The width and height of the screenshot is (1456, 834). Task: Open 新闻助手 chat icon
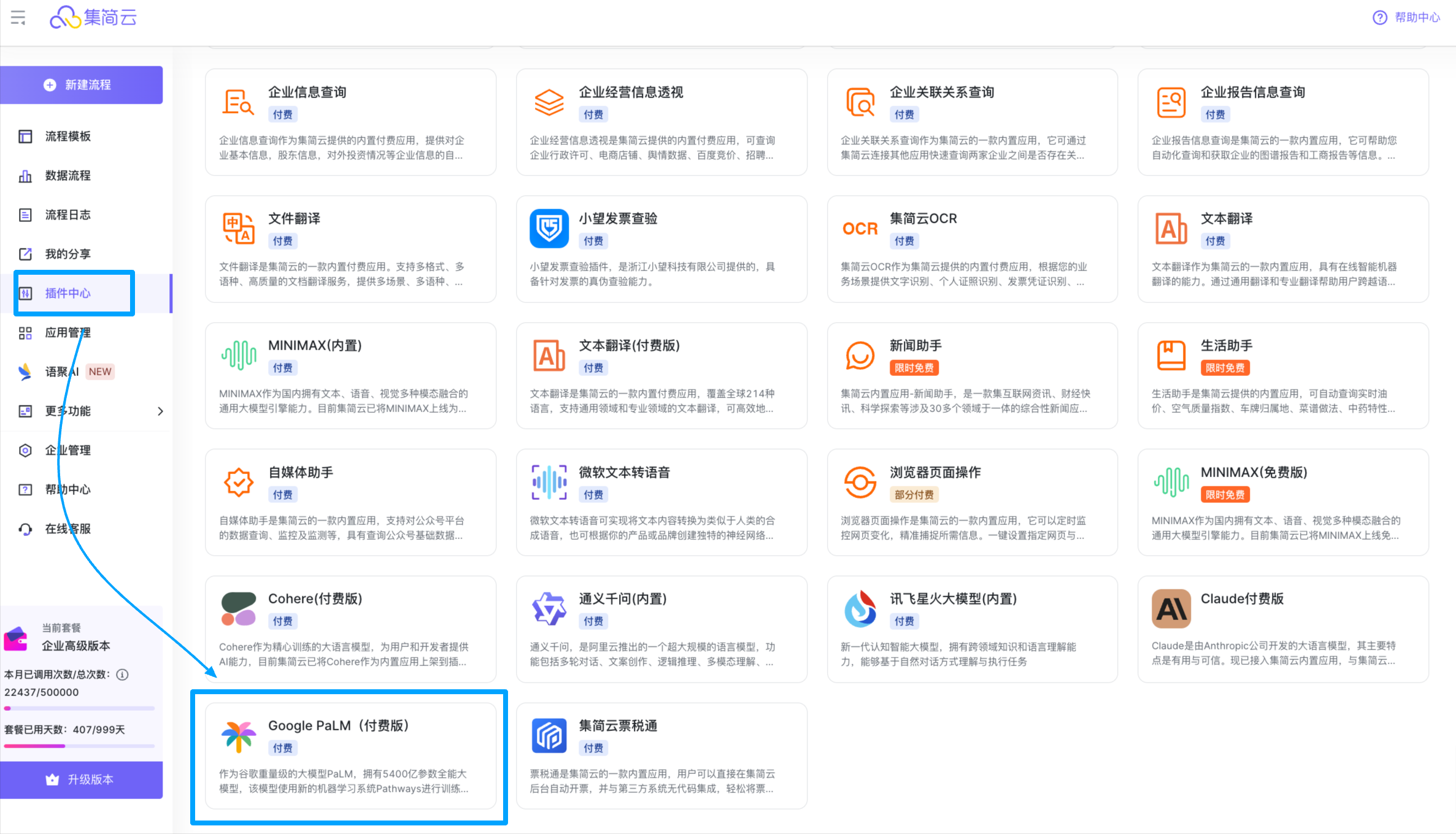[860, 356]
